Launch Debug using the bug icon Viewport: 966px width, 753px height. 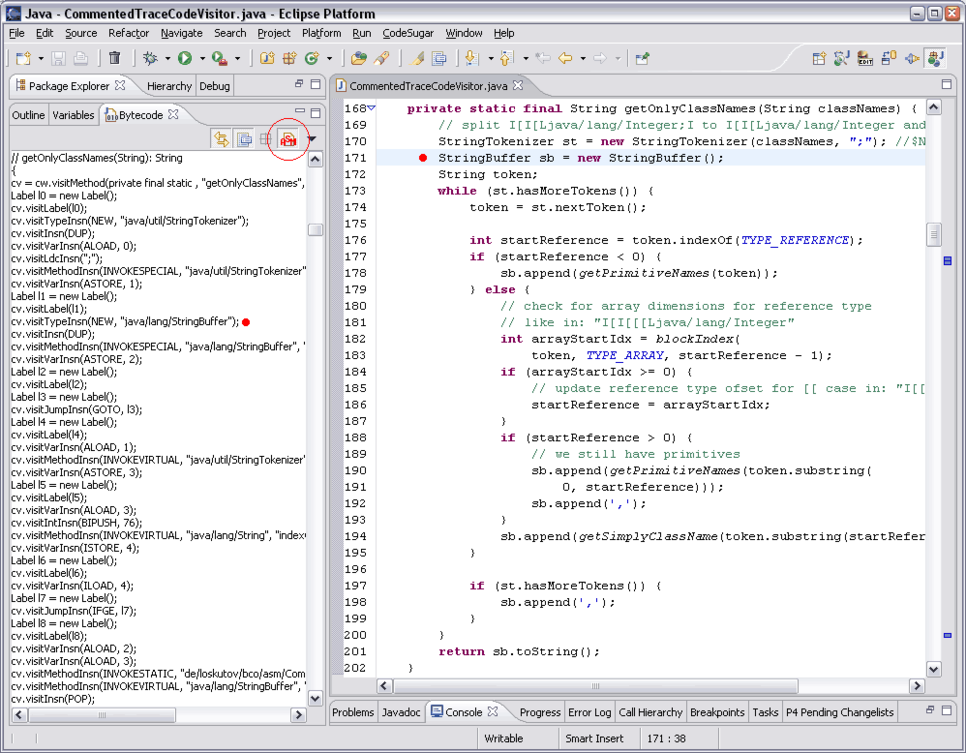[x=150, y=59]
